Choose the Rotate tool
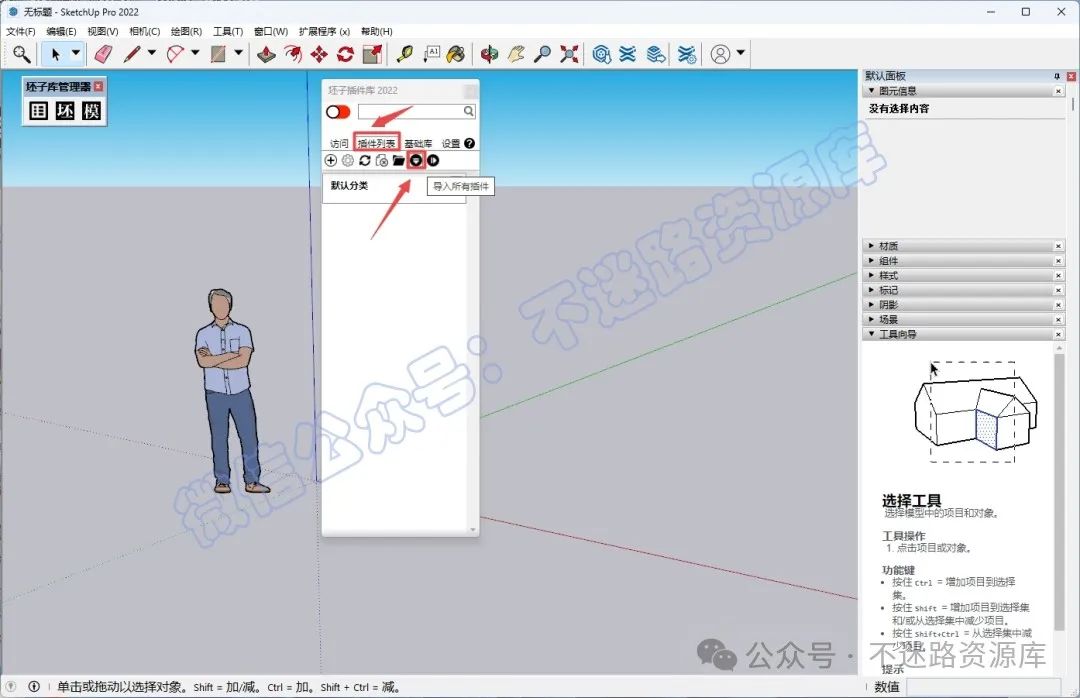 click(345, 54)
